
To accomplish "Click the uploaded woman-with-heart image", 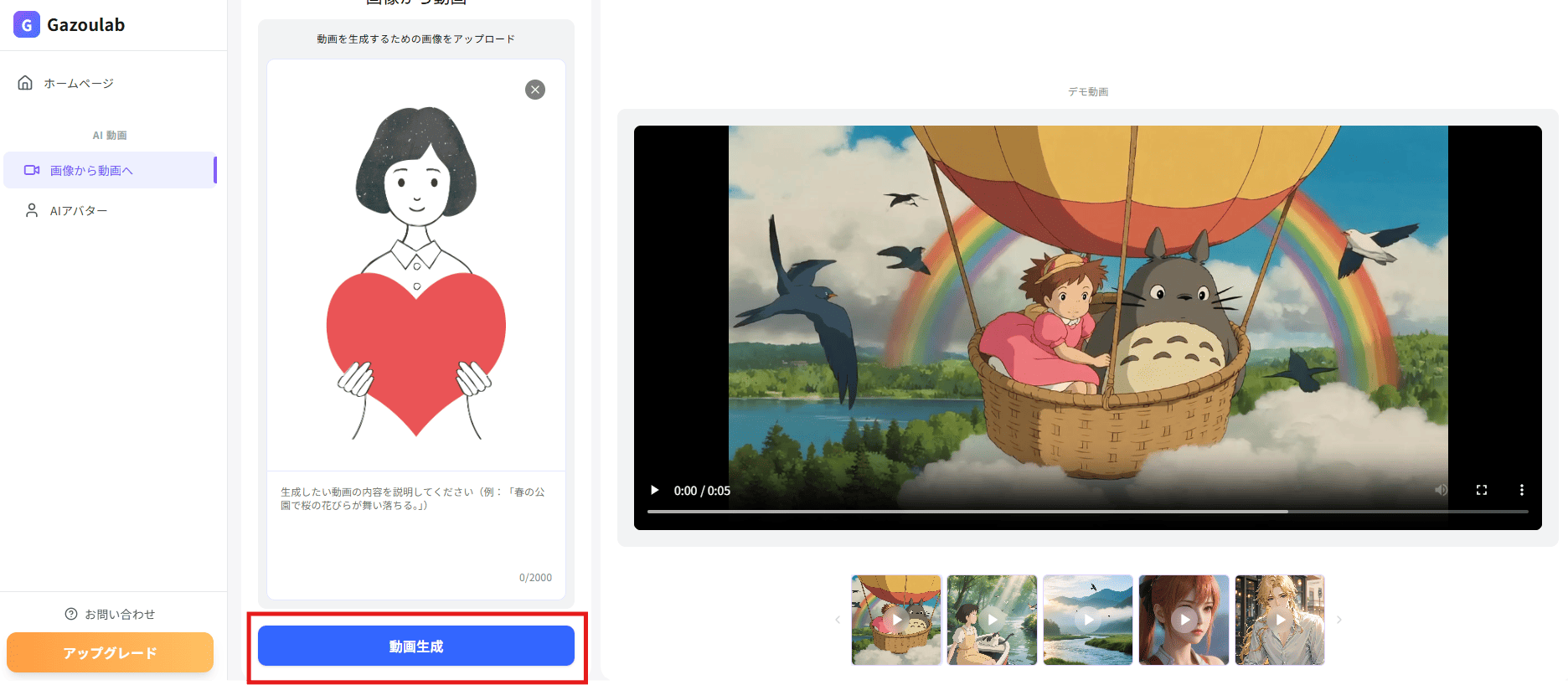I will coord(416,273).
